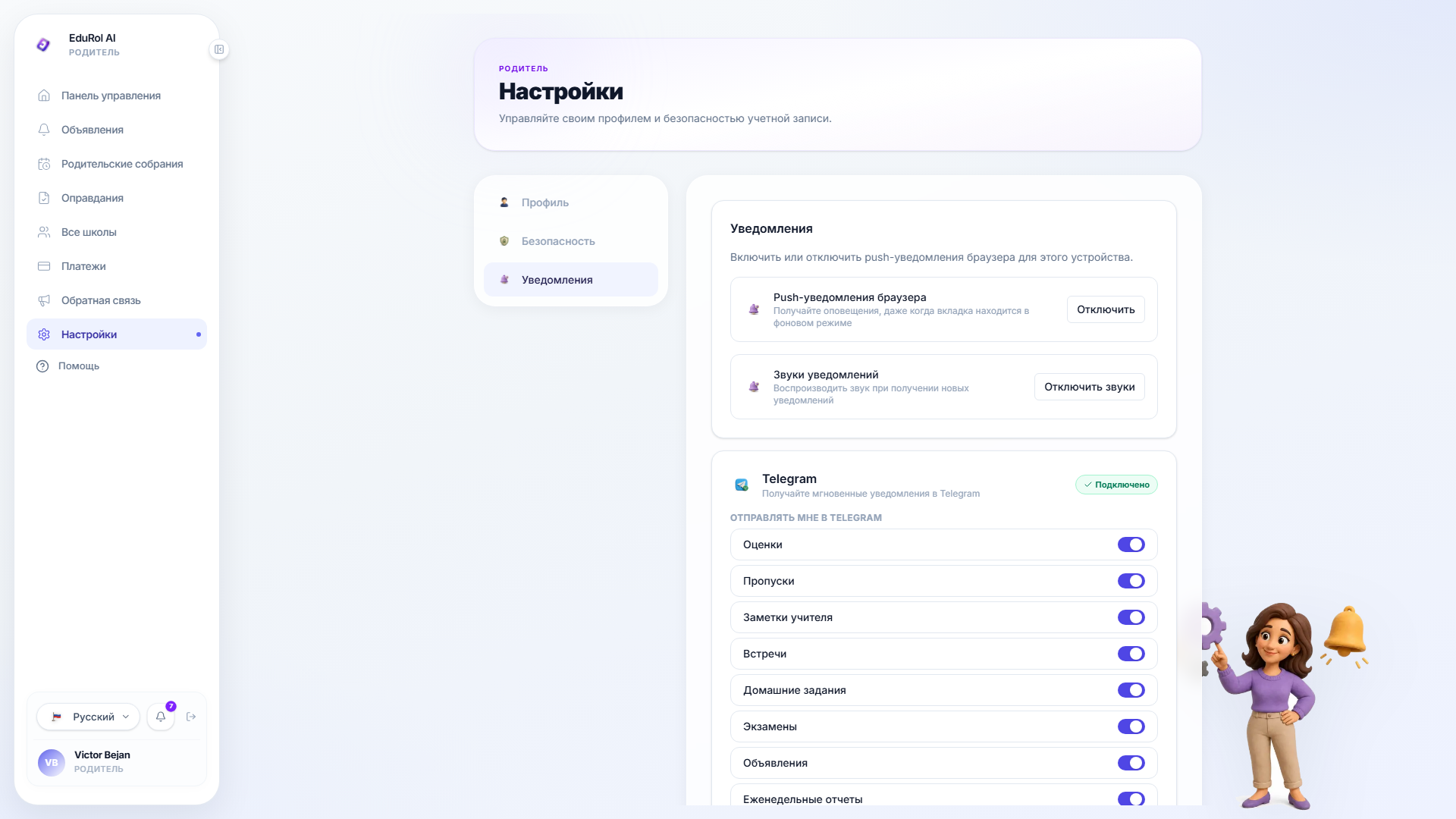Image resolution: width=1456 pixels, height=819 pixels.
Task: Select Настройки in the sidebar
Action: pos(117,334)
